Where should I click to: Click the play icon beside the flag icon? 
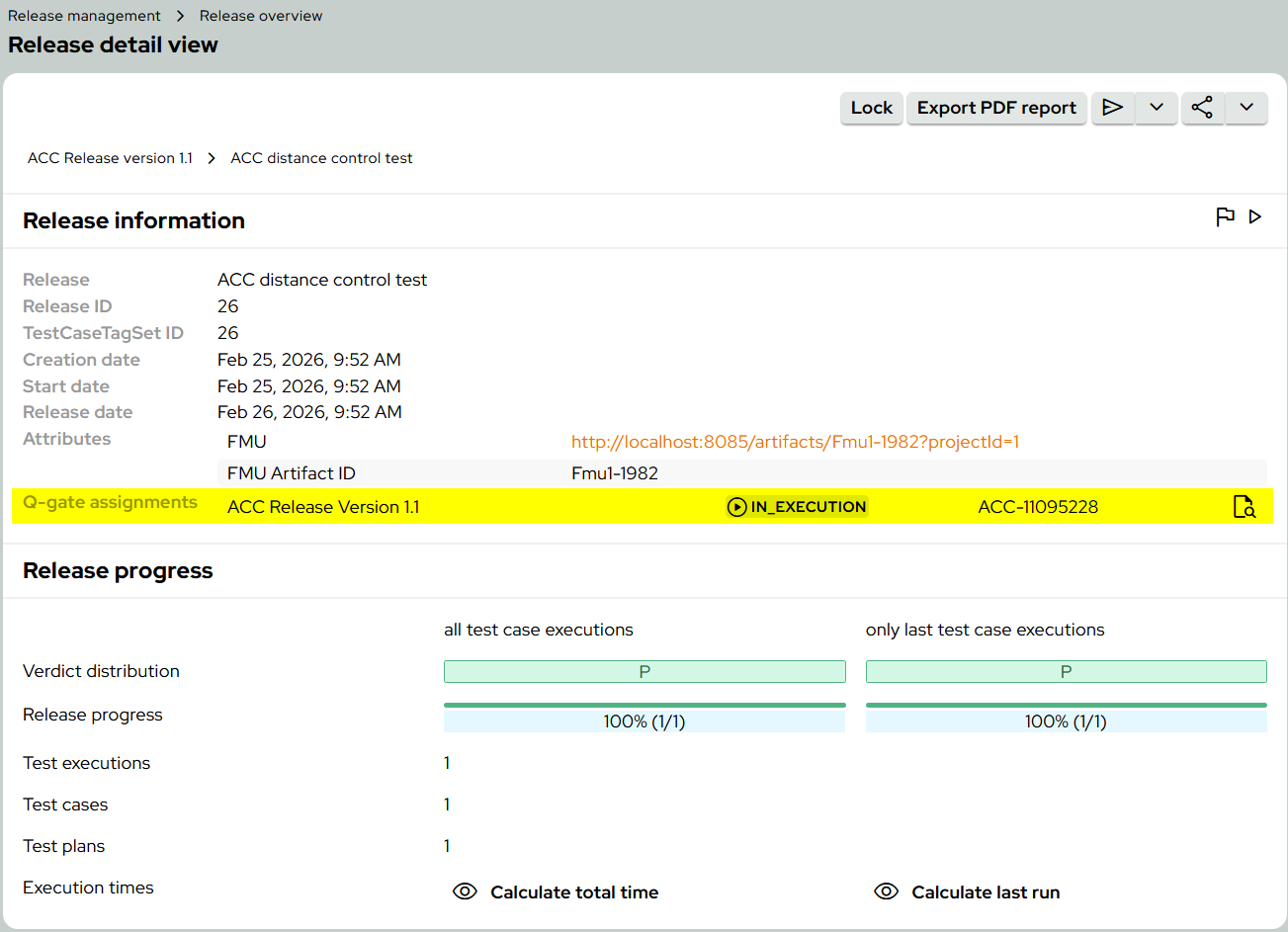tap(1255, 216)
